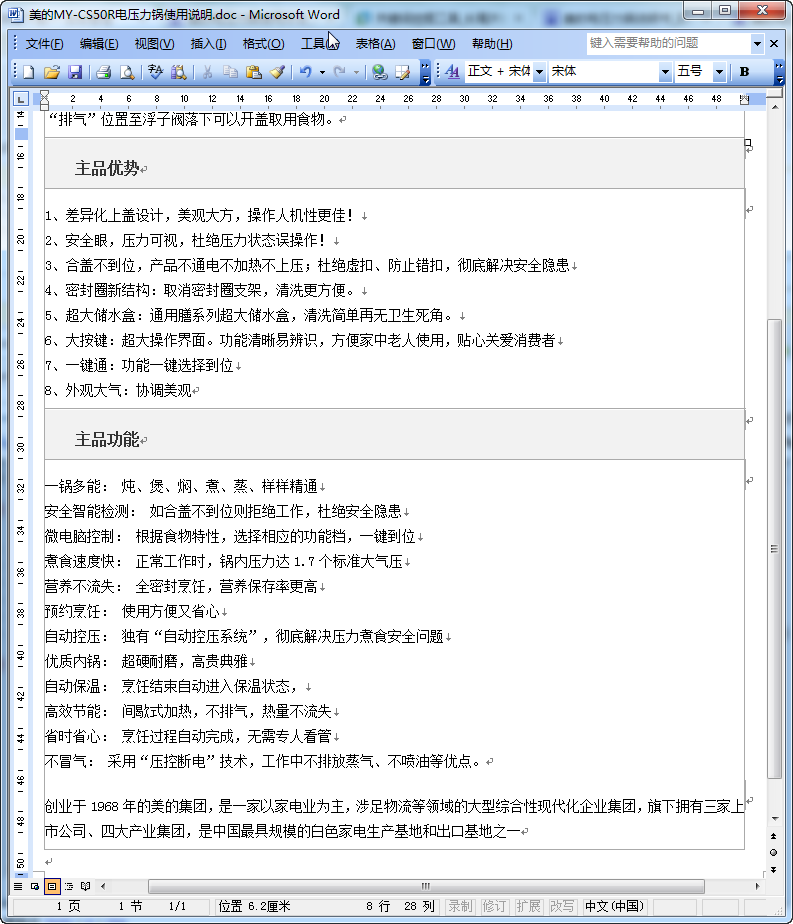The width and height of the screenshot is (793, 924).
Task: Switch to Normal view
Action: tap(18, 886)
